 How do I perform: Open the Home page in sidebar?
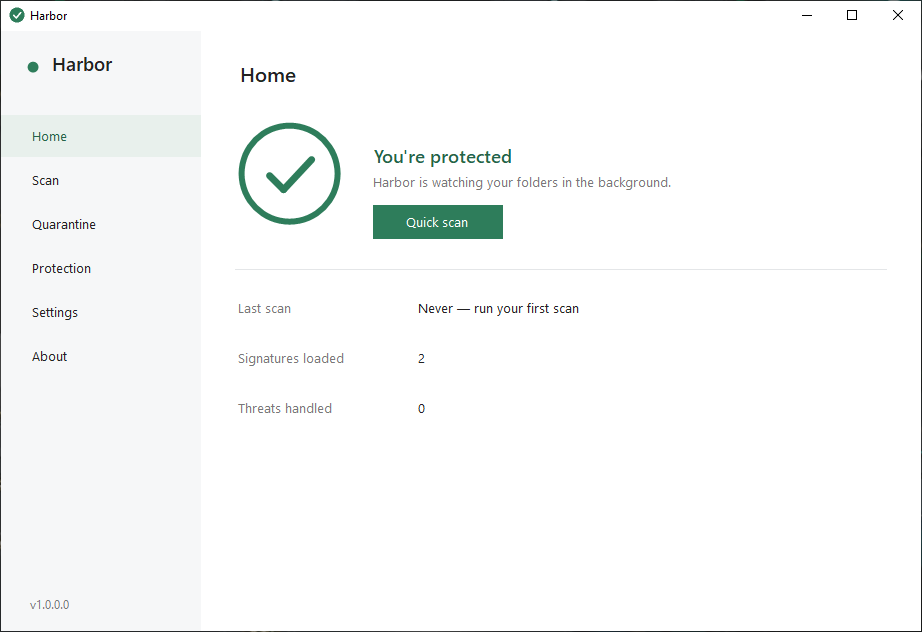pyautogui.click(x=101, y=136)
